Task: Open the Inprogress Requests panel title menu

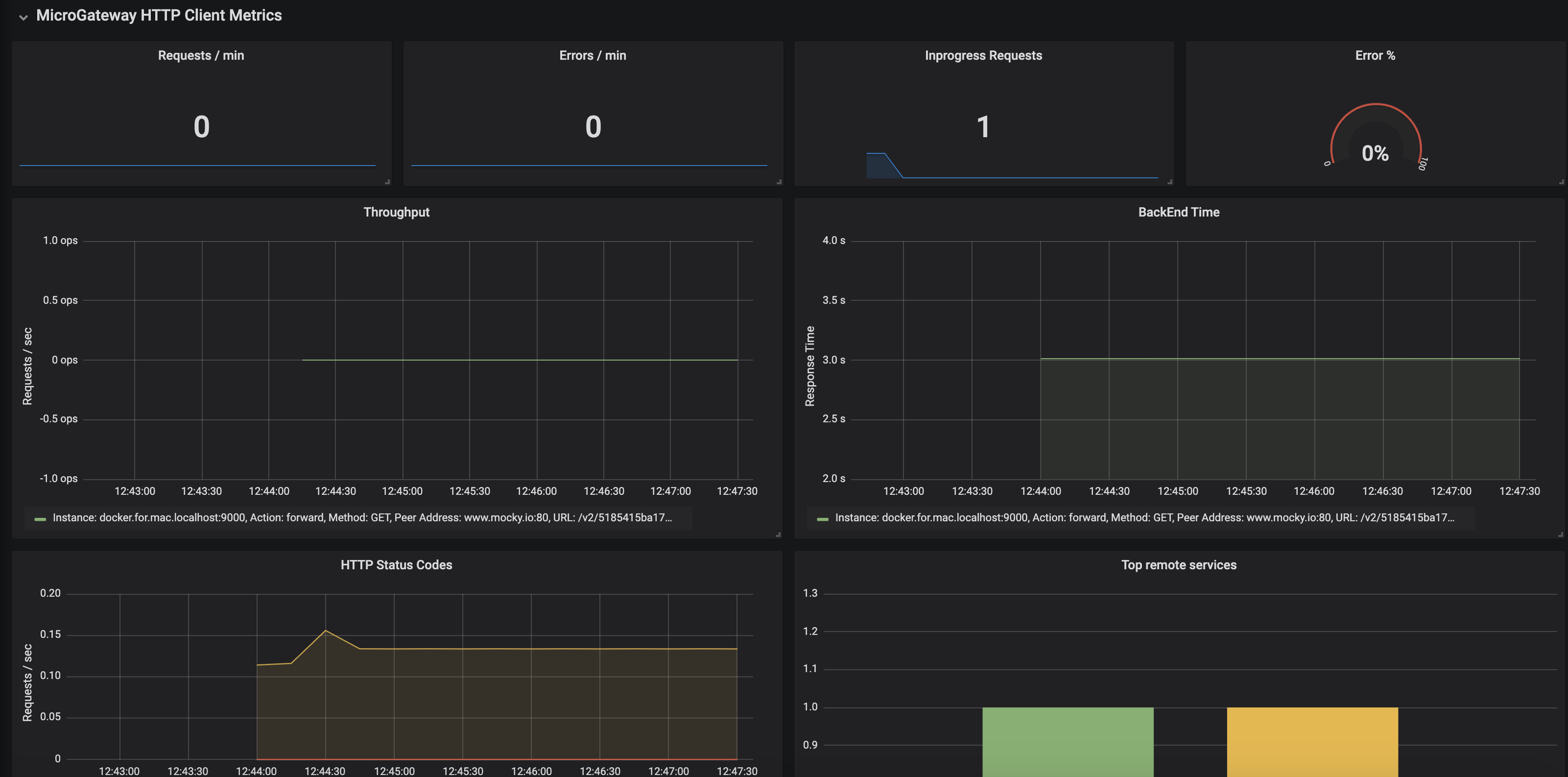Action: pos(983,55)
